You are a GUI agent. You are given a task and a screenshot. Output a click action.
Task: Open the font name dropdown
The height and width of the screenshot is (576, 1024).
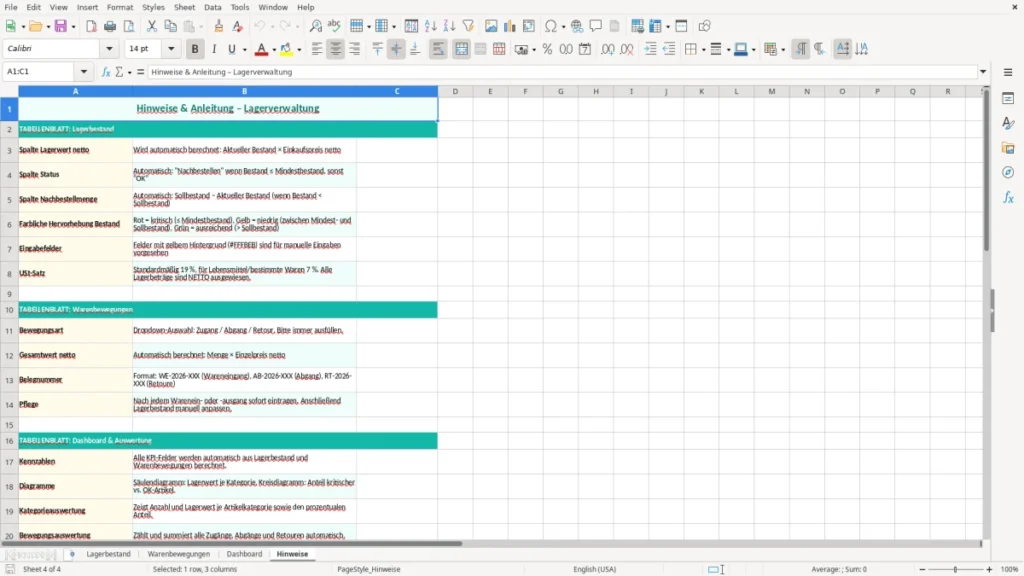[109, 48]
